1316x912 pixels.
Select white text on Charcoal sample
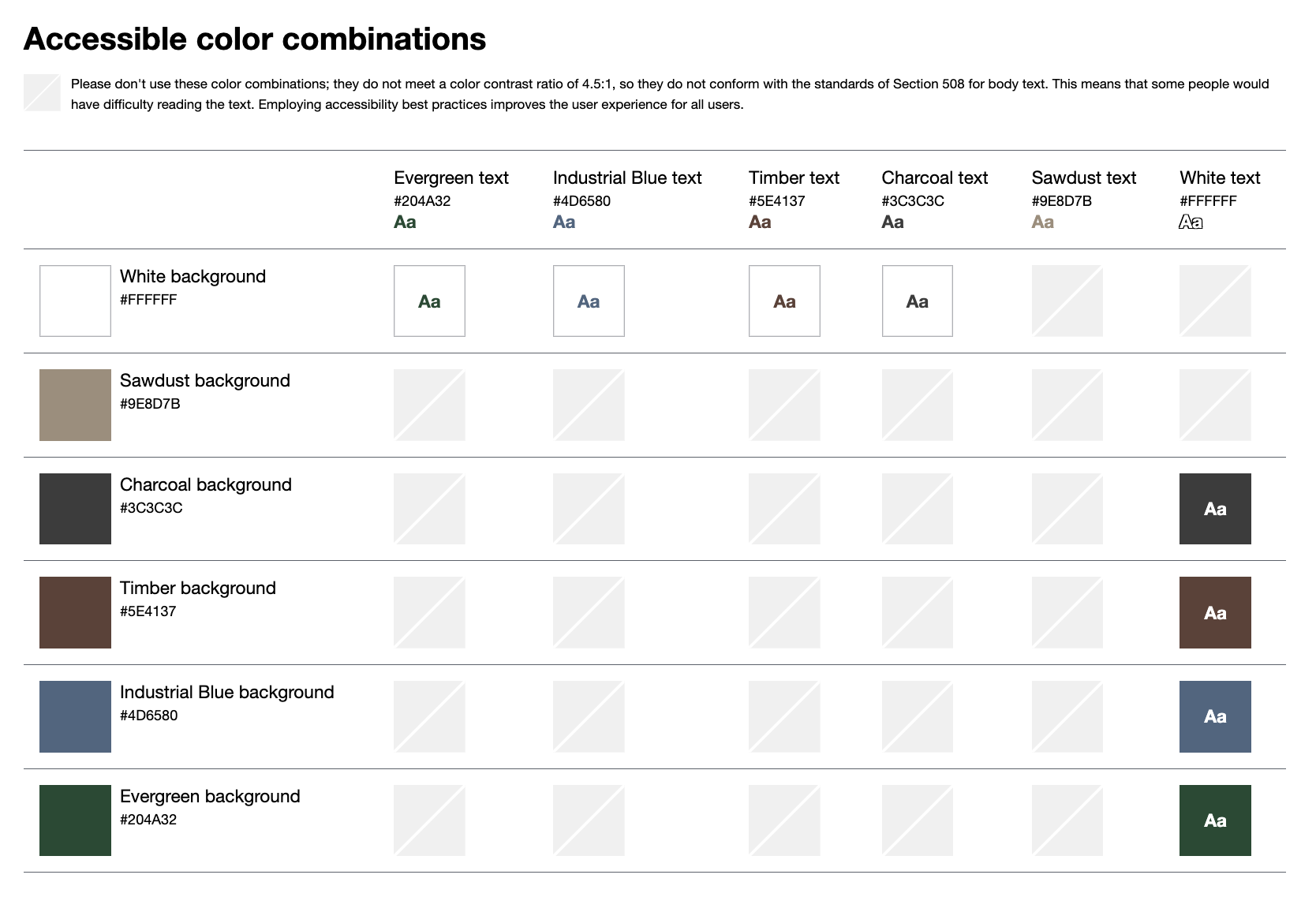point(1215,509)
